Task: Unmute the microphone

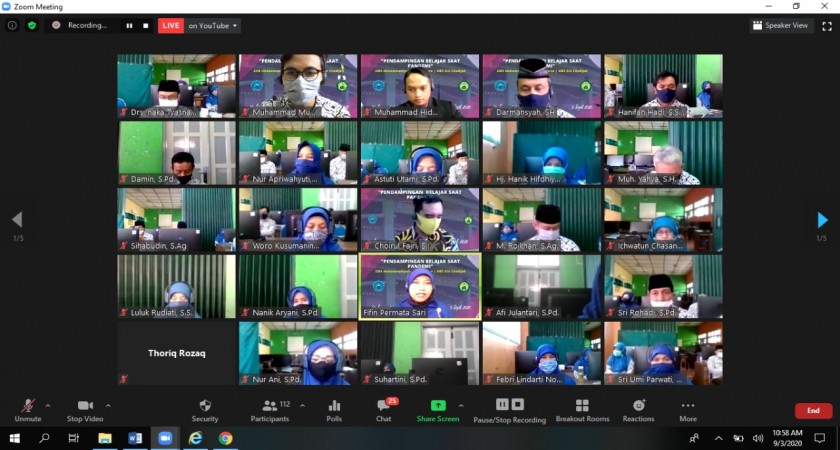Action: point(27,409)
